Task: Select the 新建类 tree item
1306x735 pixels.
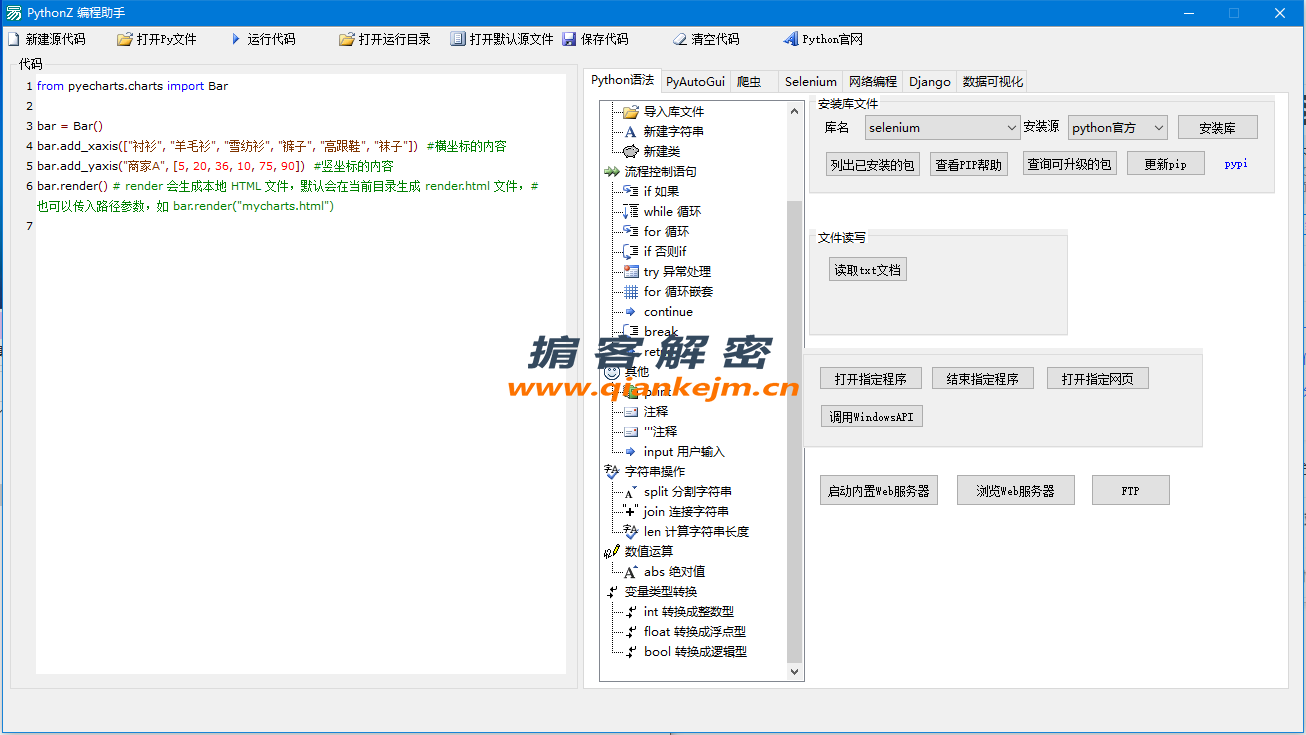Action: (x=661, y=151)
